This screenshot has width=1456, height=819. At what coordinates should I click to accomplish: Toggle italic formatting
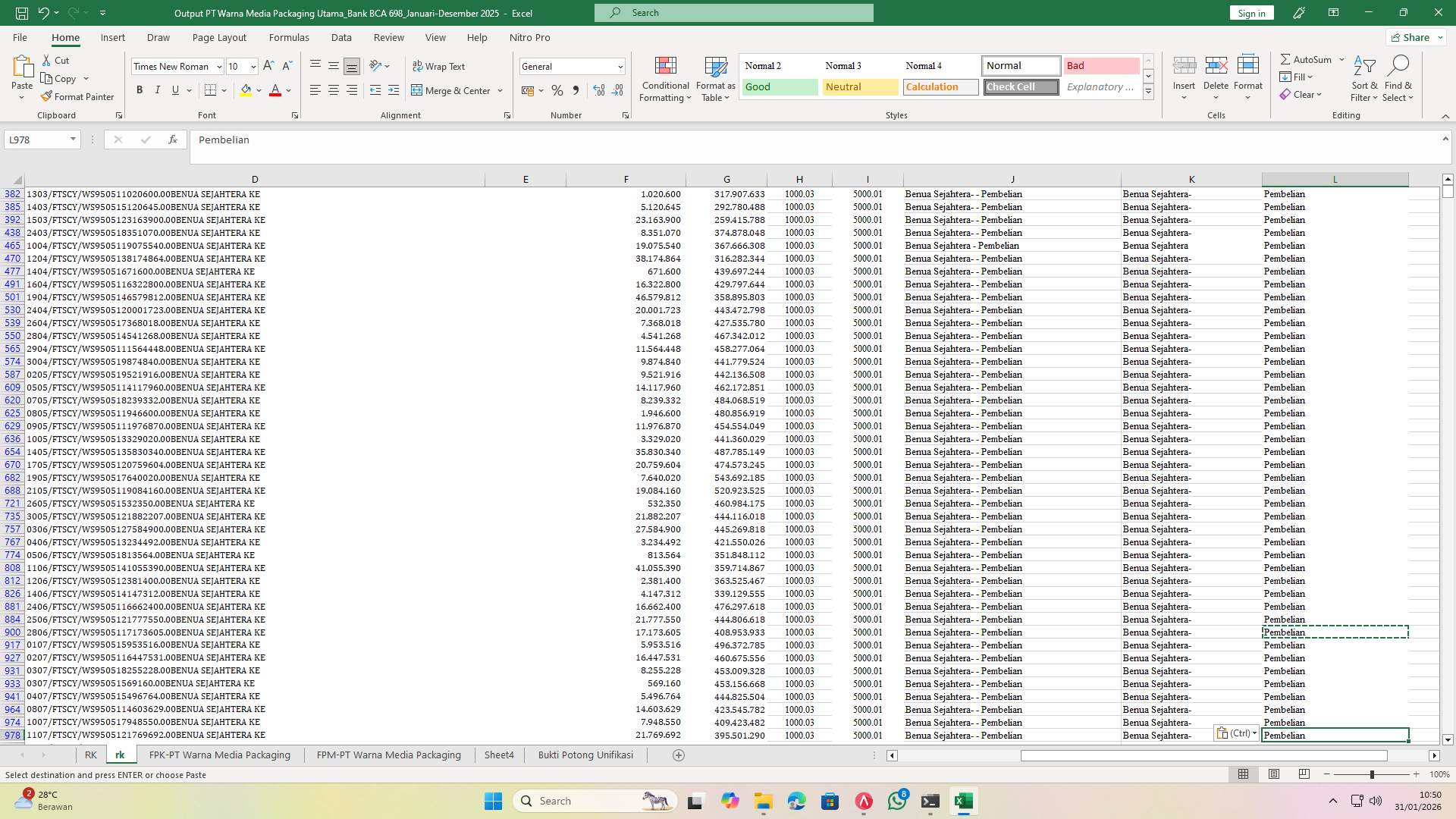click(x=158, y=89)
